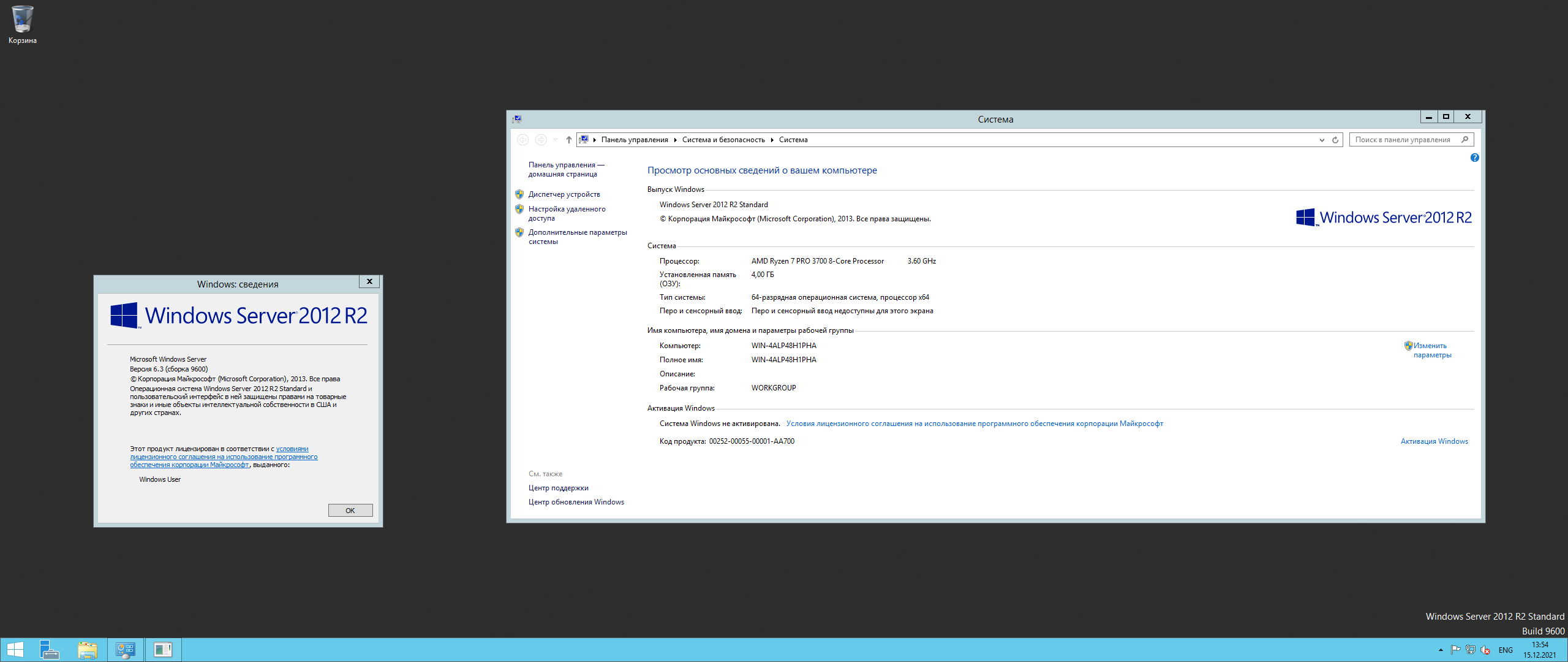Click 'Панель управления' breadcrumb in address bar
Screen dimensions: 1568x662
pyautogui.click(x=634, y=140)
